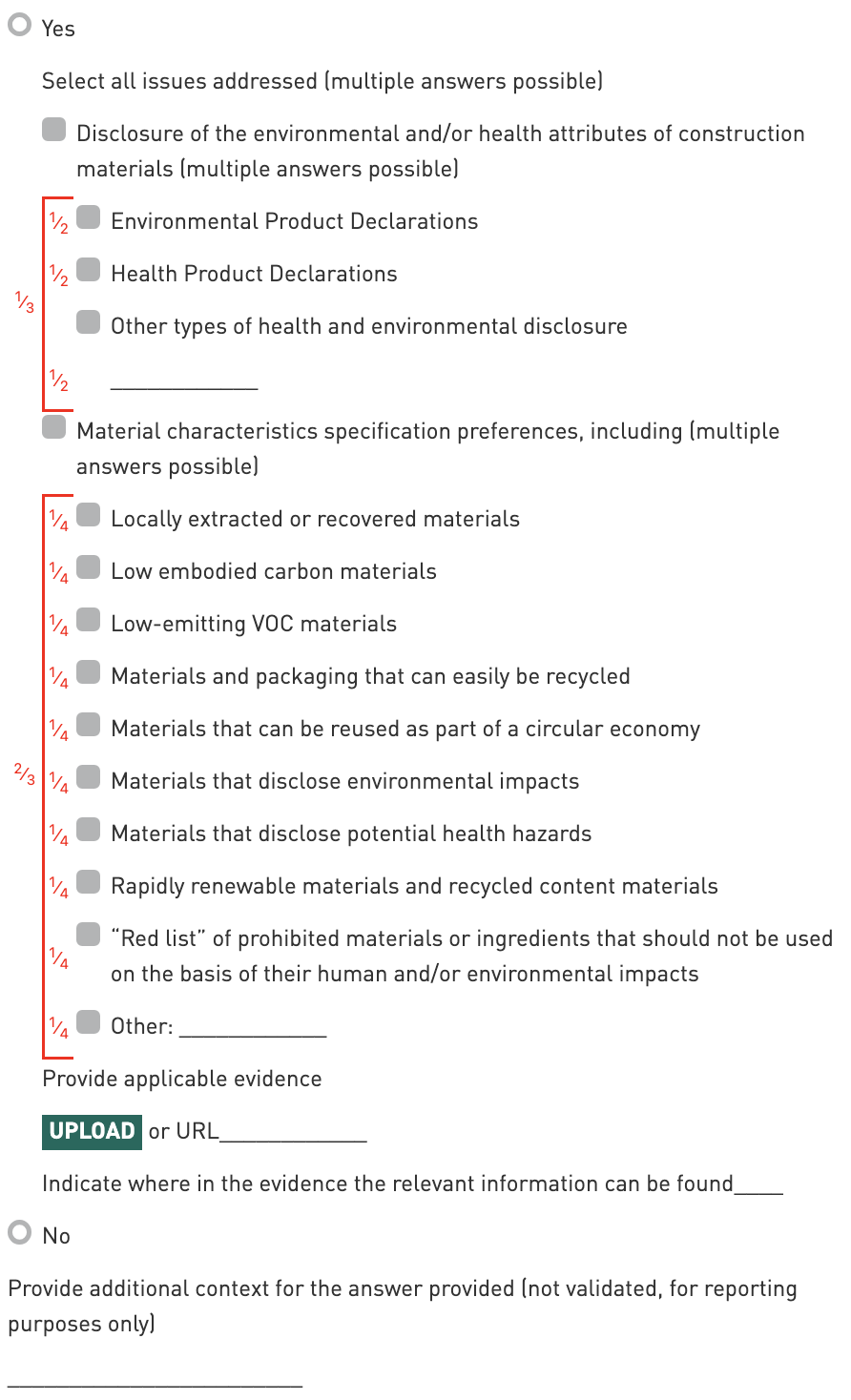Click the Other materials text field
Viewport: 851px width, 1400px height.
coord(253,1028)
